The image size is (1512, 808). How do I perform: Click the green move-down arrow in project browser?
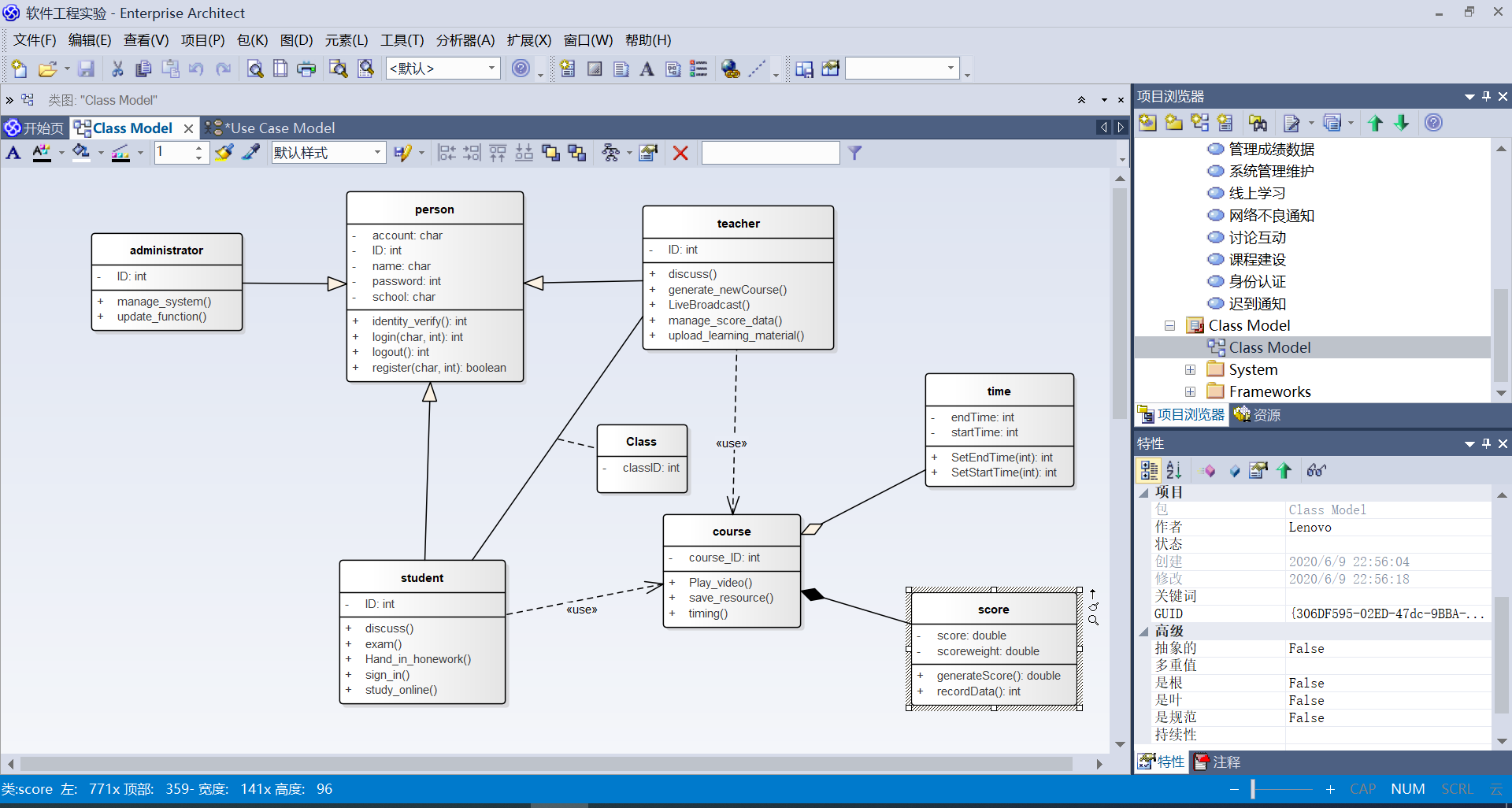coord(1401,123)
